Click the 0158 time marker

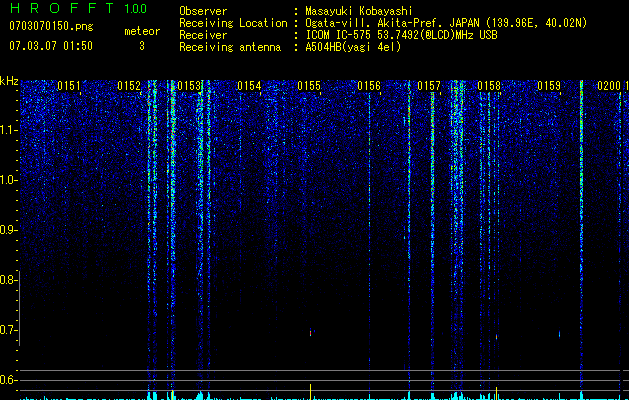pos(489,86)
